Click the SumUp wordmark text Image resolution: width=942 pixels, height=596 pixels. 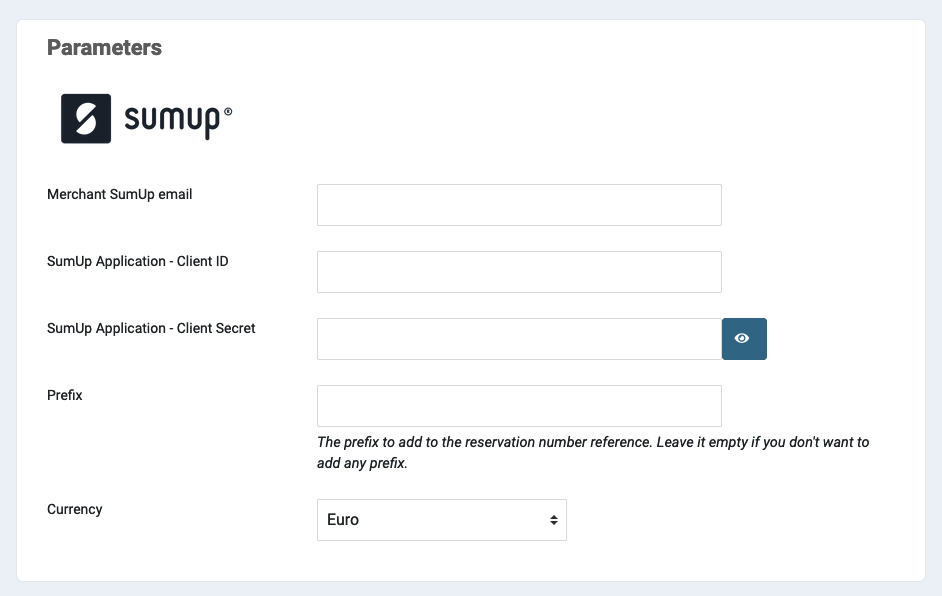(171, 121)
